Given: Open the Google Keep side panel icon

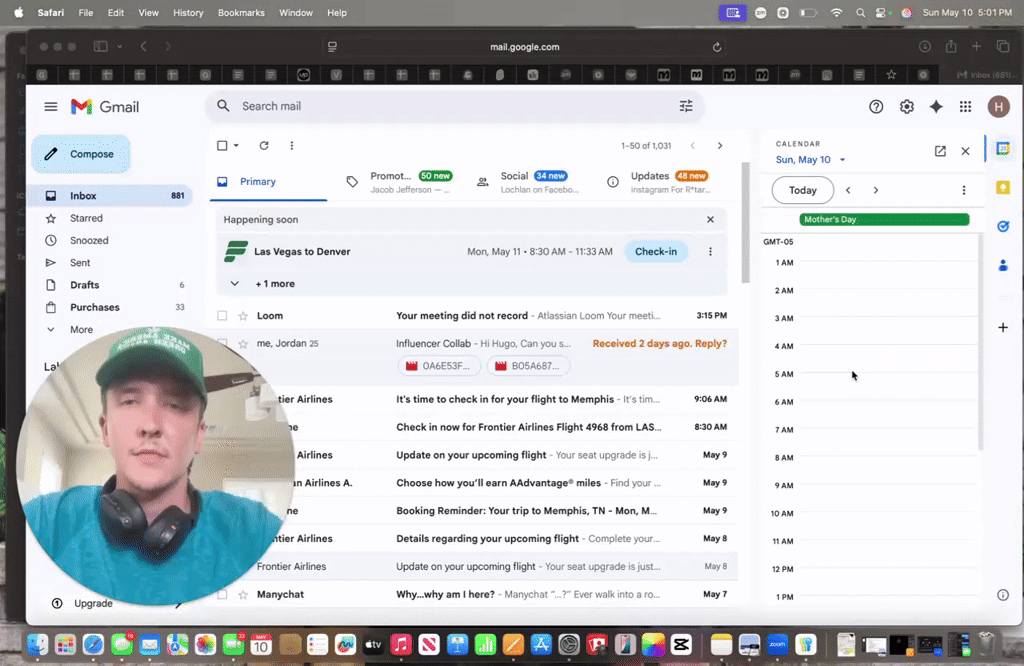Looking at the screenshot, I should pos(1002,187).
